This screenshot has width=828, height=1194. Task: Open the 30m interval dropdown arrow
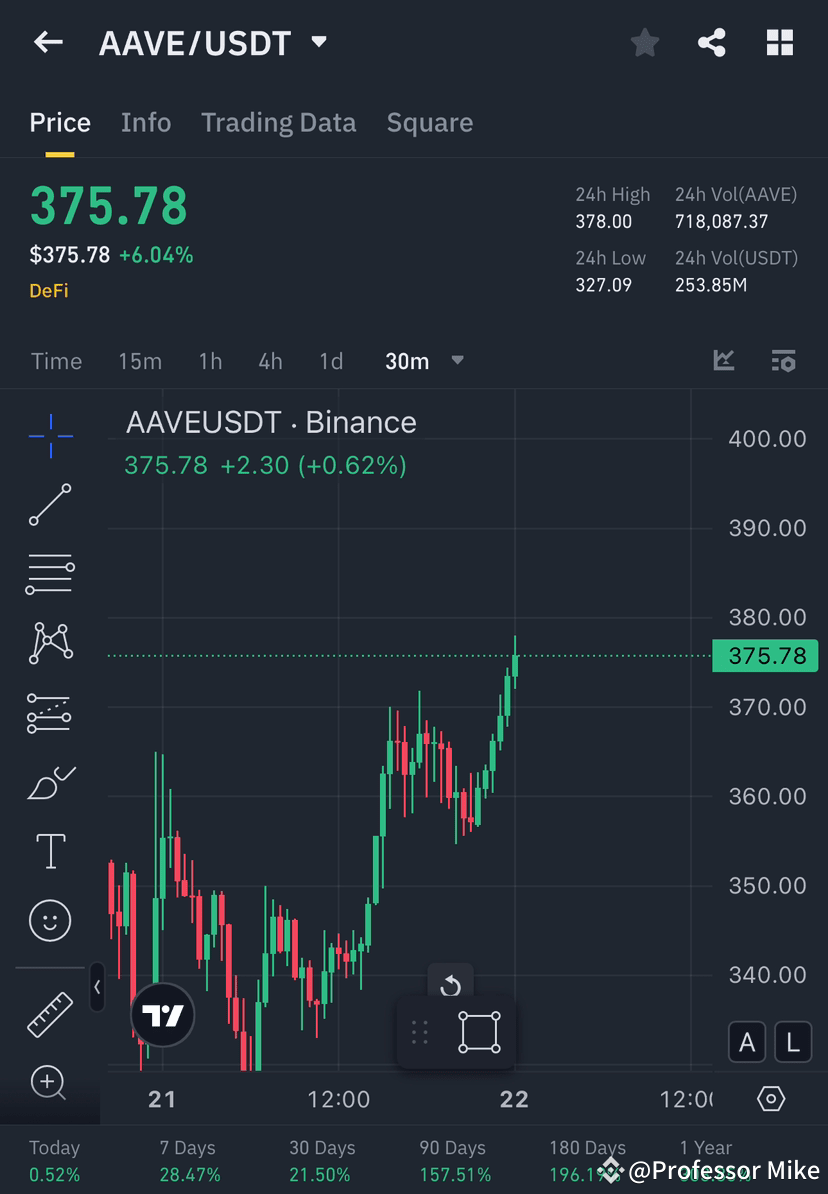coord(457,362)
